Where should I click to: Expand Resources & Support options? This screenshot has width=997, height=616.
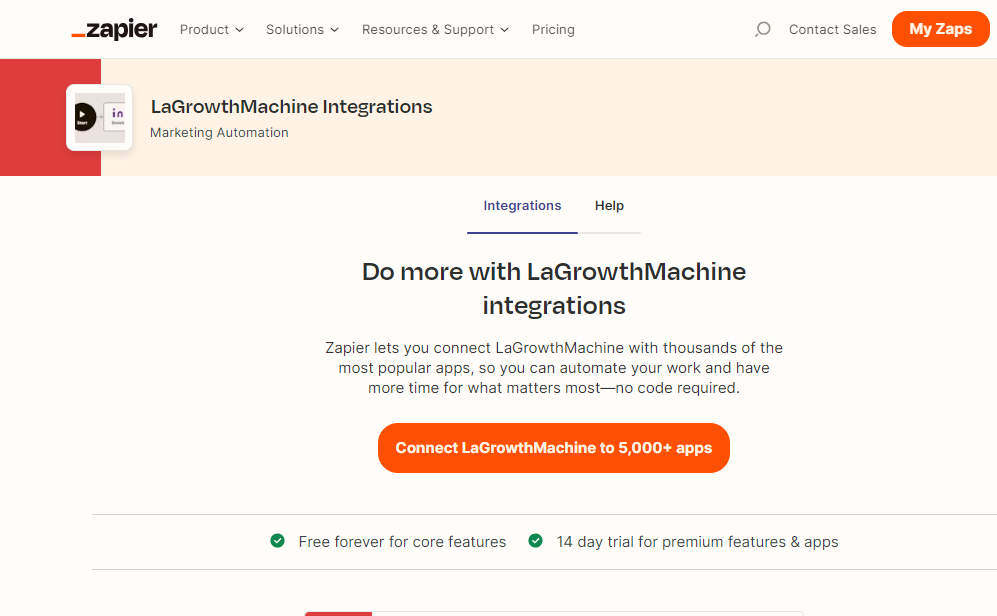coord(435,29)
